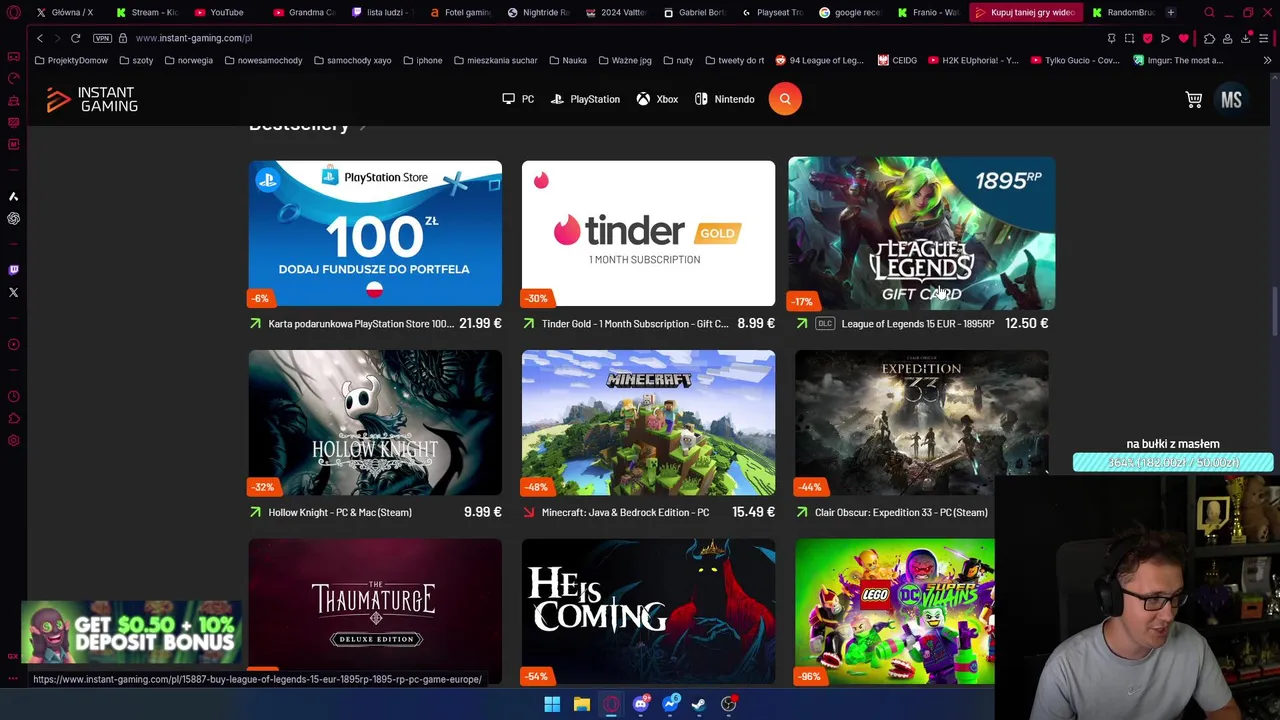This screenshot has width=1280, height=720.
Task: Open ChatGPT in the Opera sidebar
Action: [13, 218]
